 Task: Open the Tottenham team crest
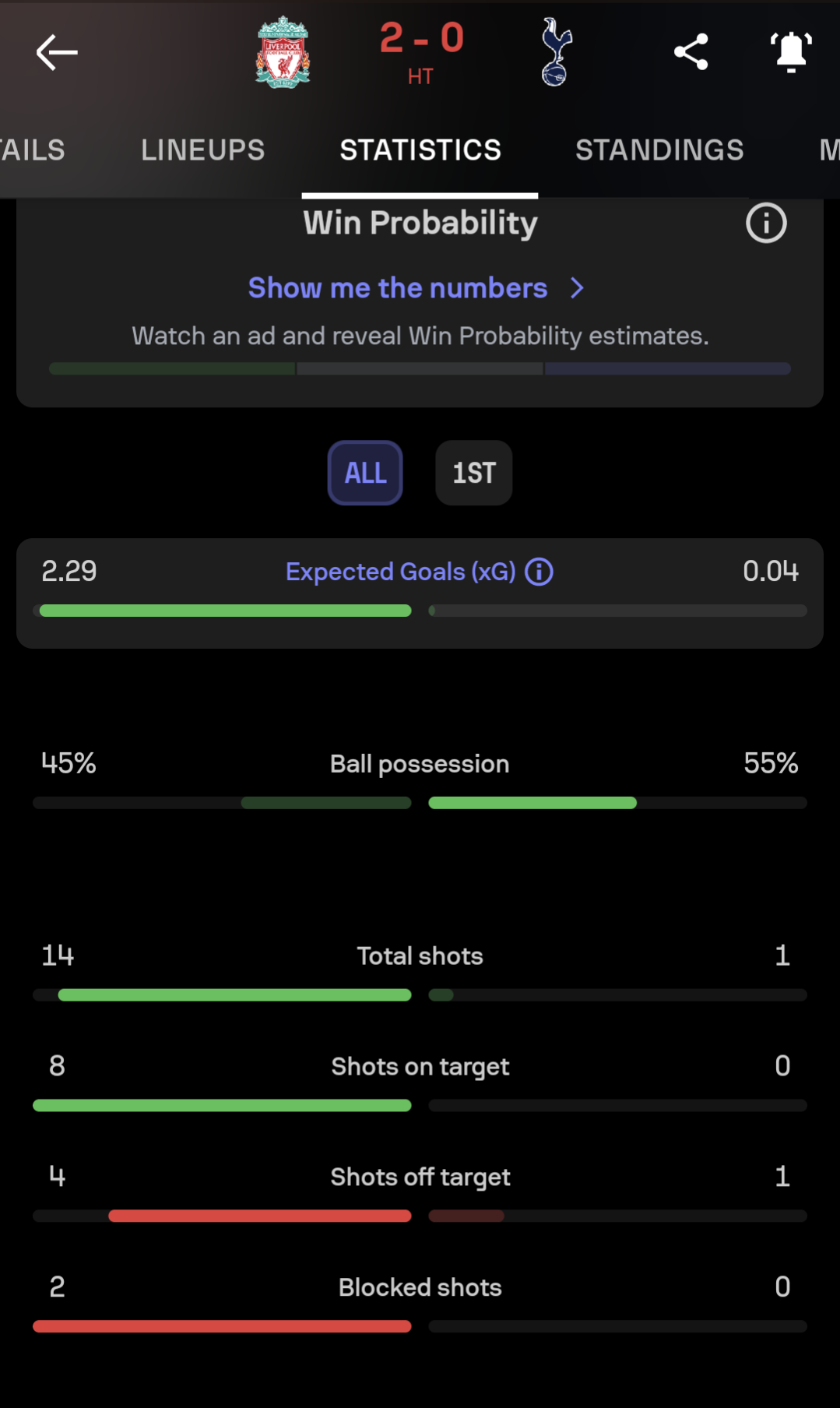tap(556, 52)
